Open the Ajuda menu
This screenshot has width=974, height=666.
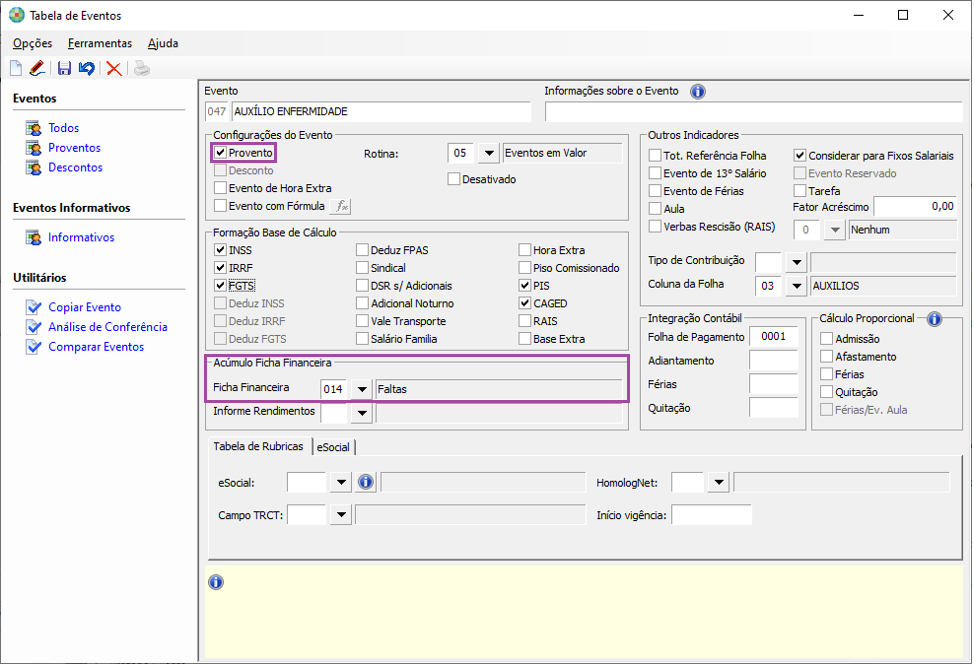[x=163, y=43]
